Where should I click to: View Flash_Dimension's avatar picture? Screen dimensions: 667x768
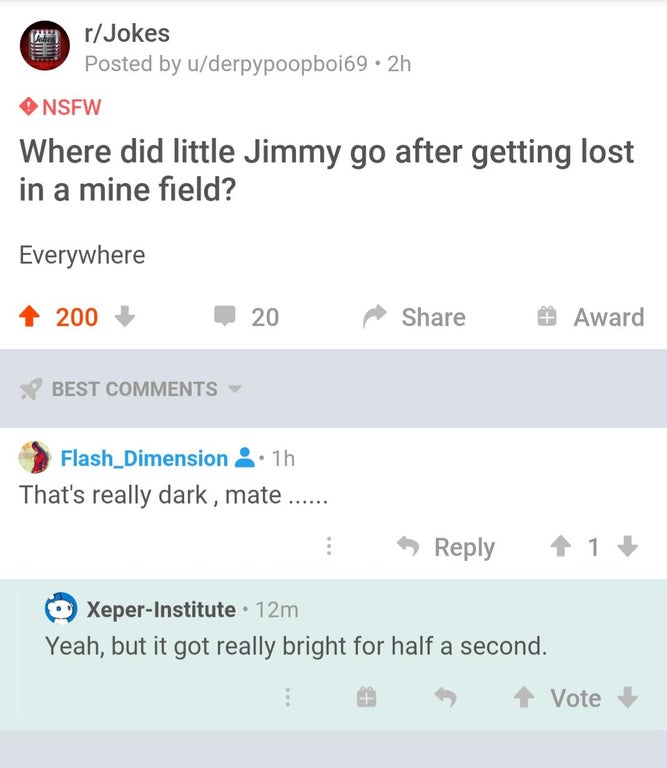click(35, 457)
